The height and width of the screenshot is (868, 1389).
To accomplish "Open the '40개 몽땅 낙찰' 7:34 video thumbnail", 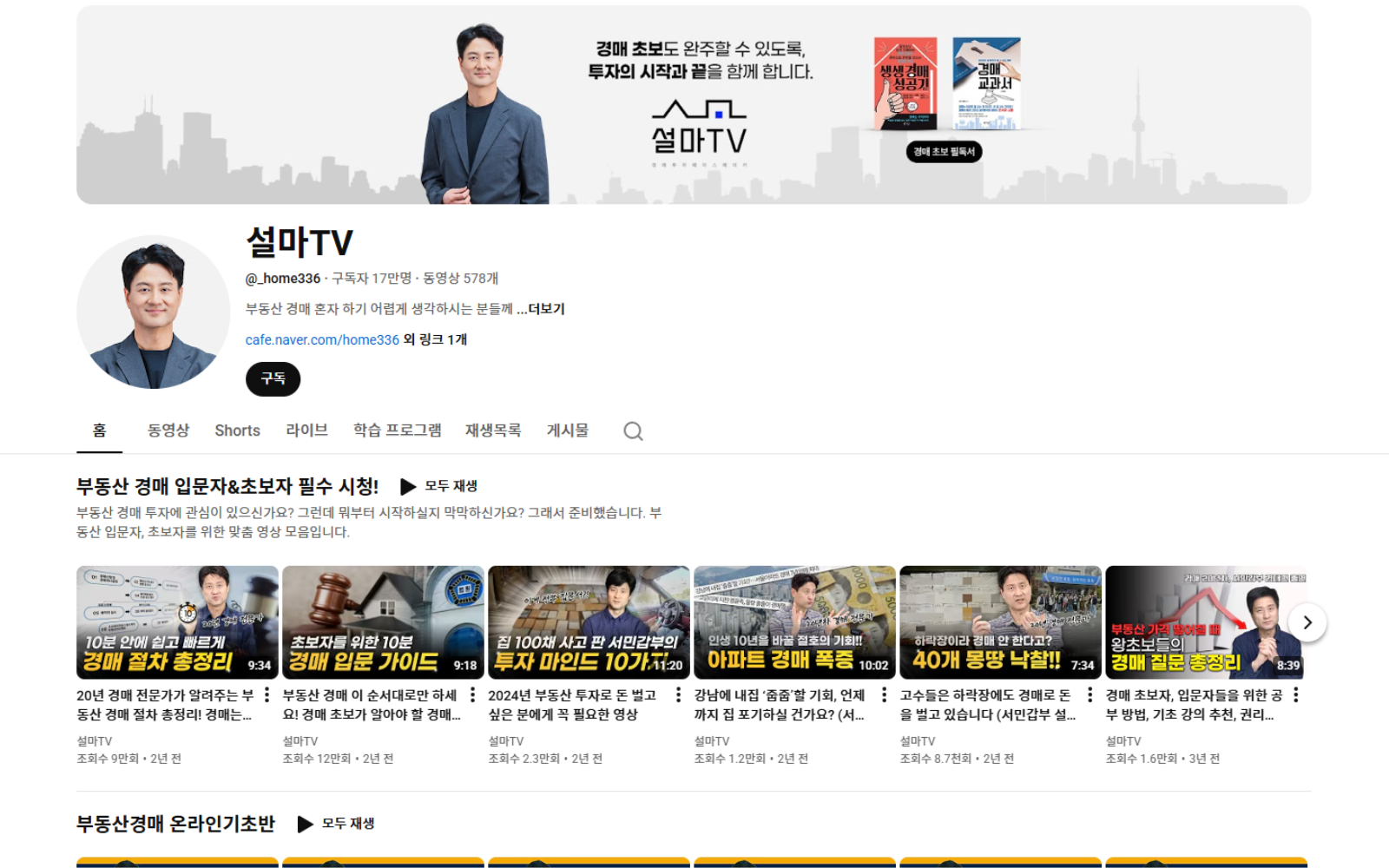I will (x=1000, y=622).
